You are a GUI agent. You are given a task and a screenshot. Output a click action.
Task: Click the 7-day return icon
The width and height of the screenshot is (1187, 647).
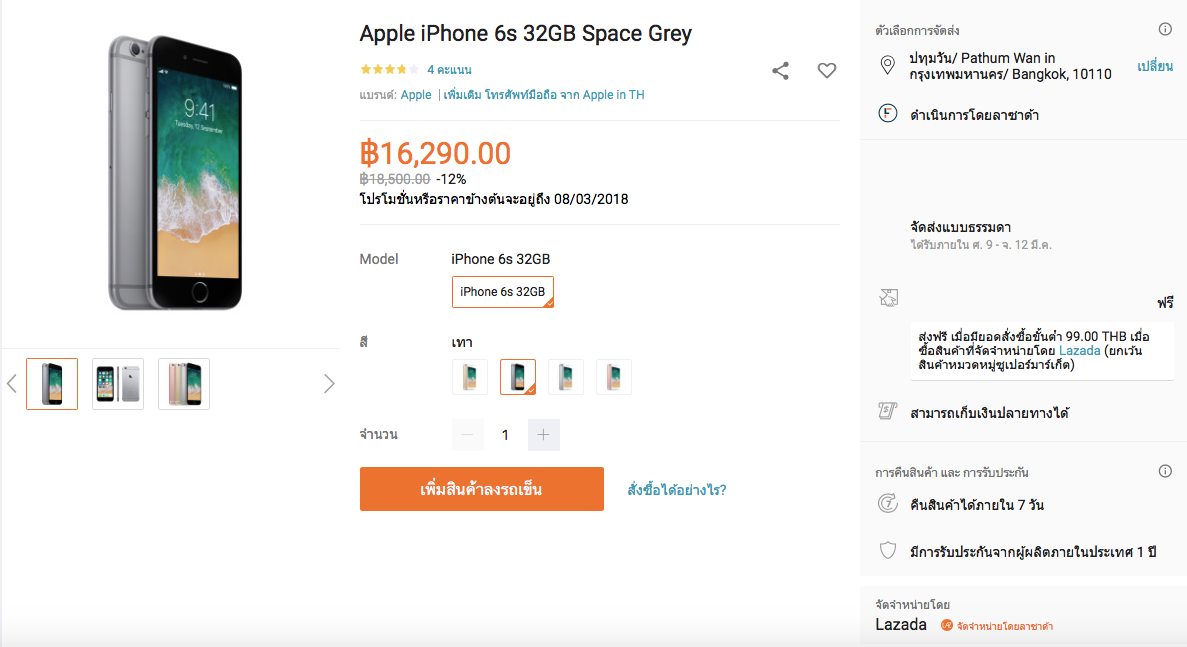pos(886,504)
